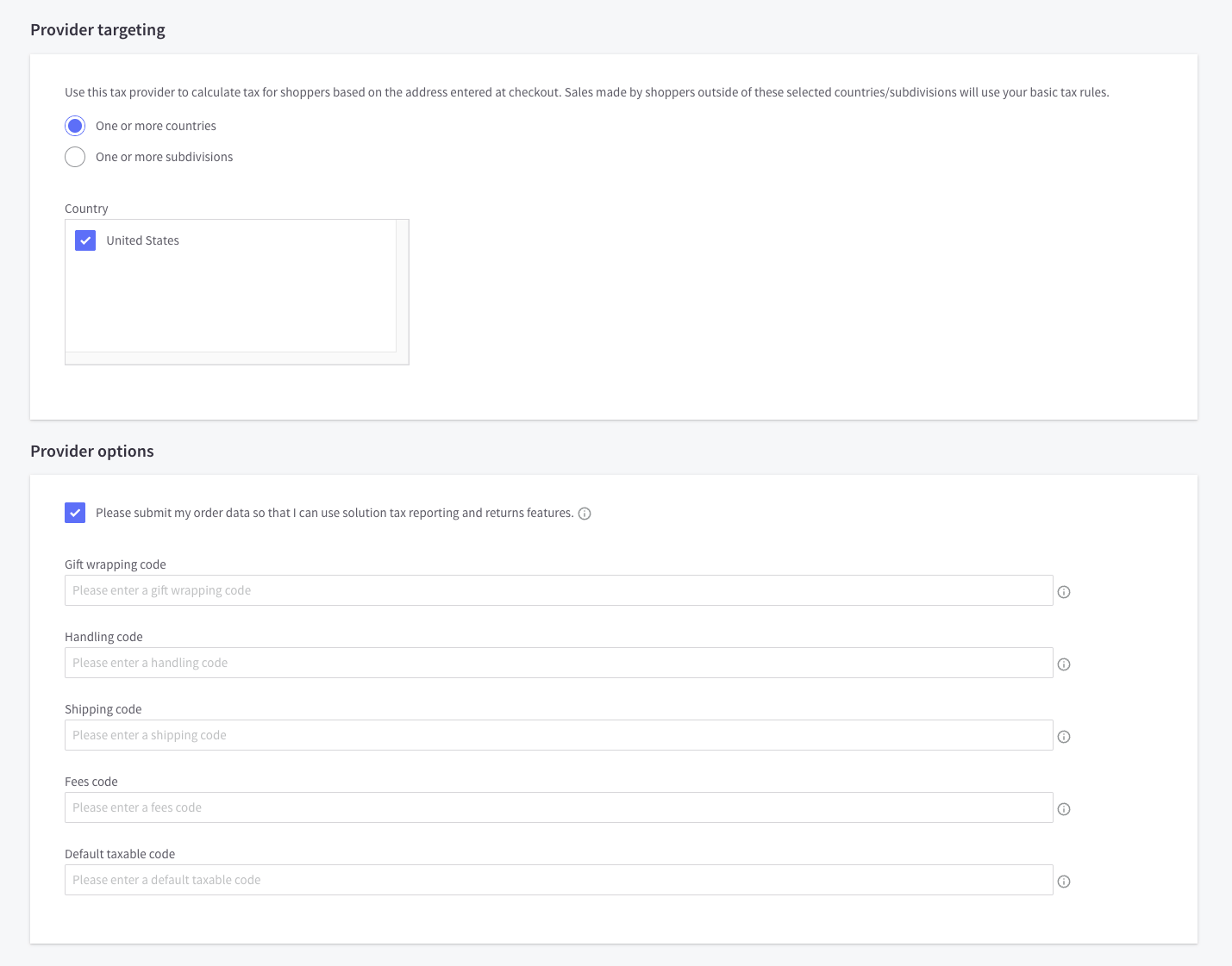Image resolution: width=1232 pixels, height=966 pixels.
Task: Click info icon next to Gift wrapping code
Action: 1064,592
